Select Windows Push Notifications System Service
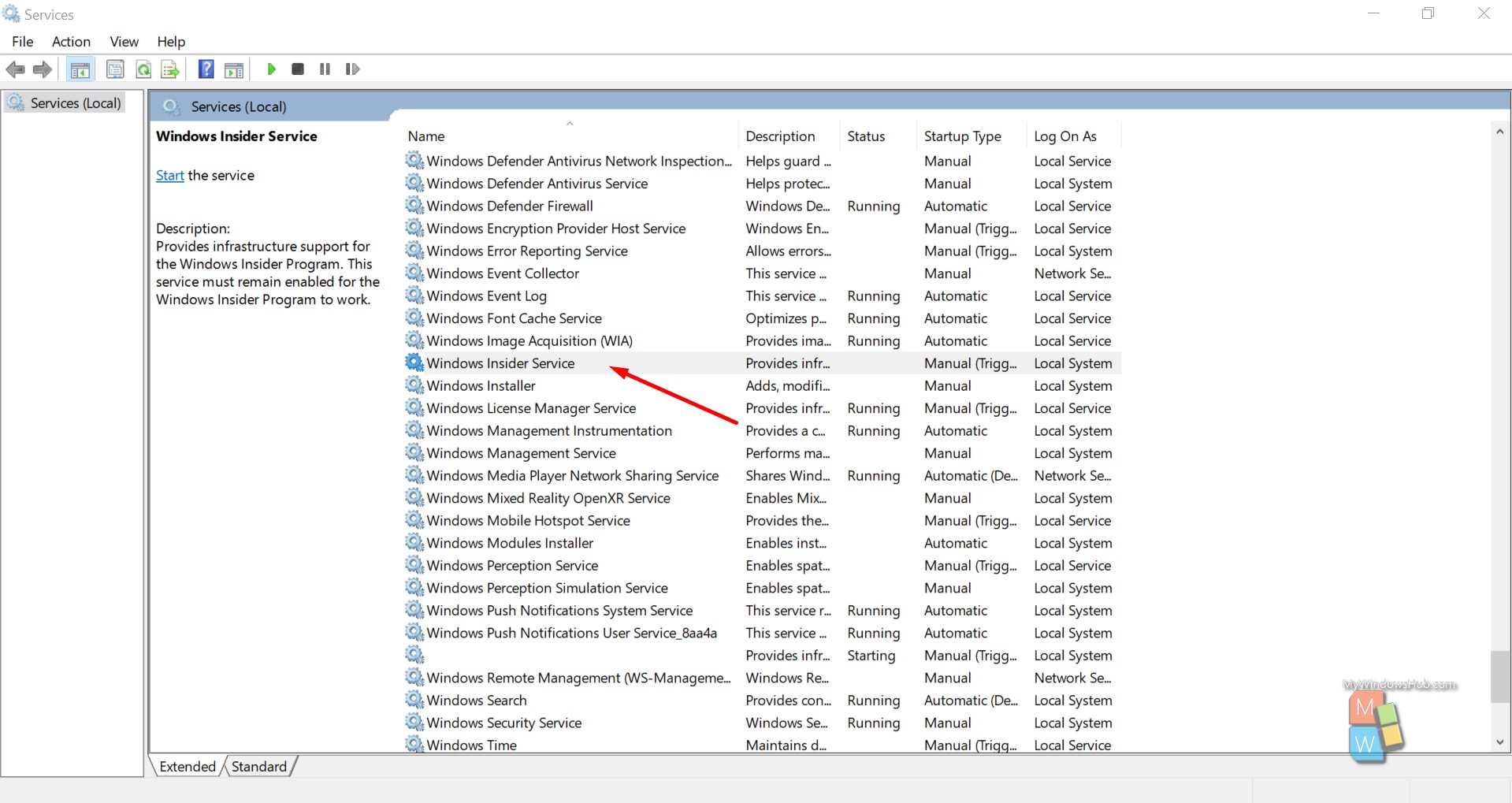The height and width of the screenshot is (803, 1512). (762, 610)
